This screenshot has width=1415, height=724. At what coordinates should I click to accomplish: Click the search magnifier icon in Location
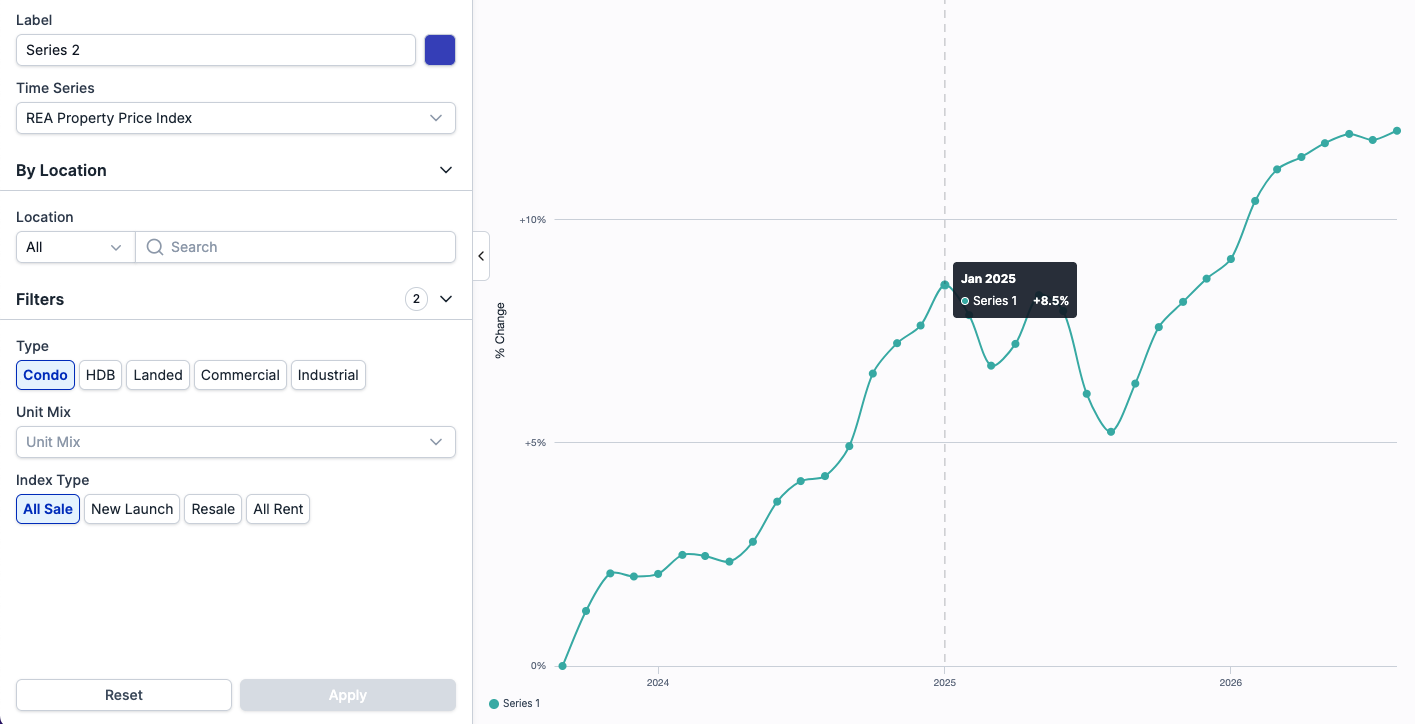pos(155,247)
